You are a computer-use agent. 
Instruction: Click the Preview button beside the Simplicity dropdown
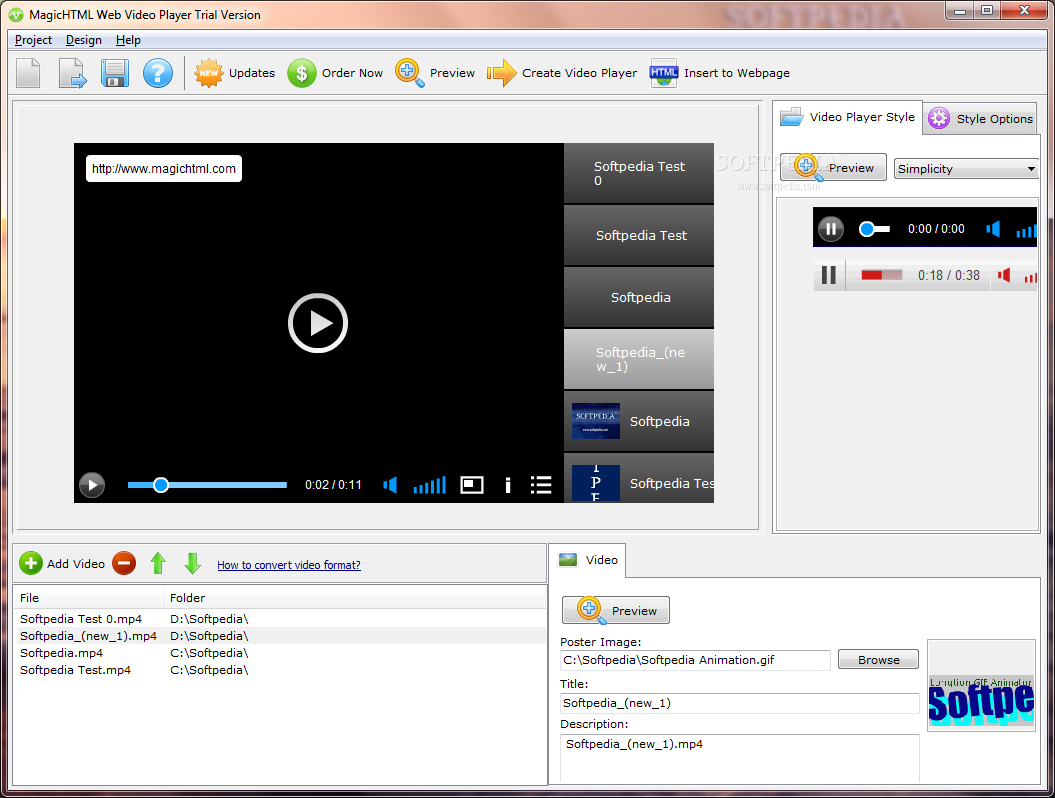[834, 168]
